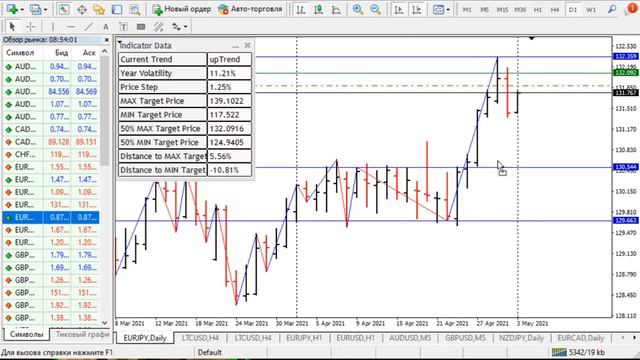Close the Indicator Data panel

247,45
